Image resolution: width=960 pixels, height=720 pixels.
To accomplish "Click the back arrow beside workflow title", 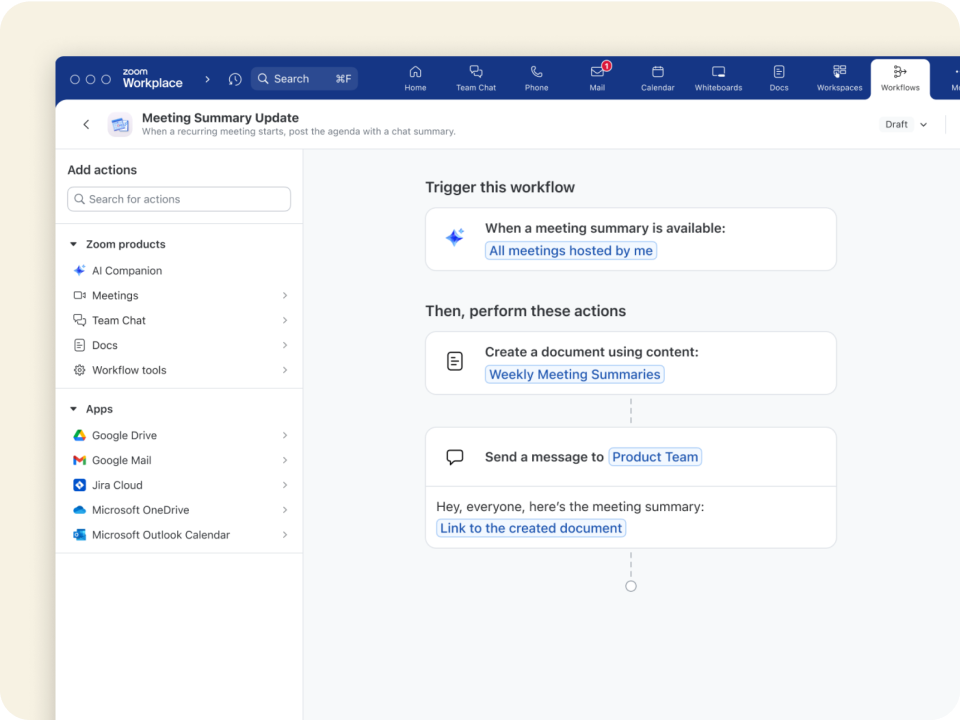I will [86, 125].
